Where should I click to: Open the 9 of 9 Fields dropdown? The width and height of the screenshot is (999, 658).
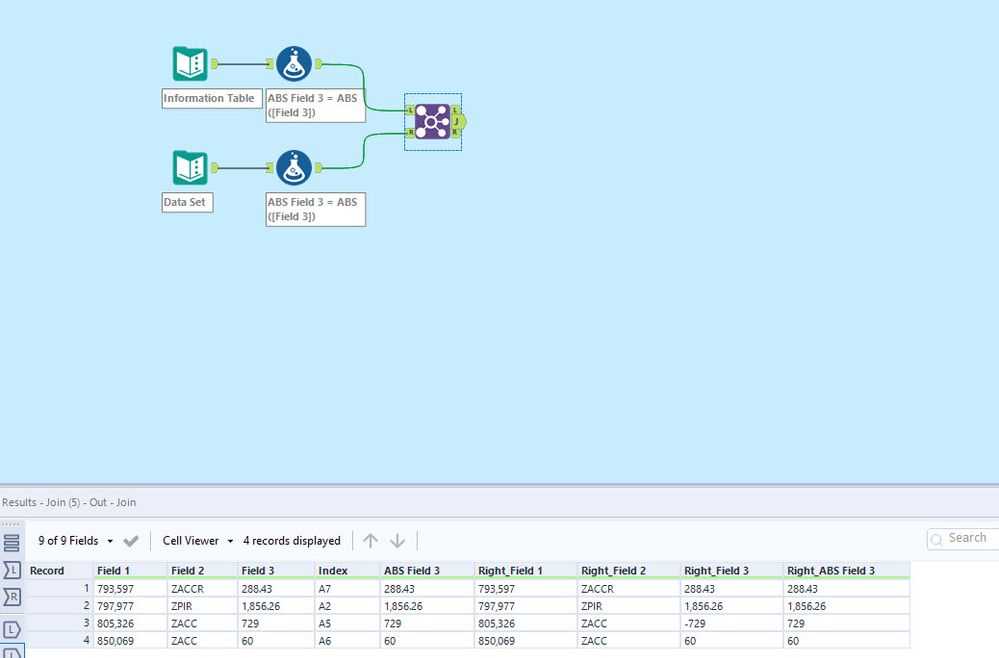tap(75, 541)
